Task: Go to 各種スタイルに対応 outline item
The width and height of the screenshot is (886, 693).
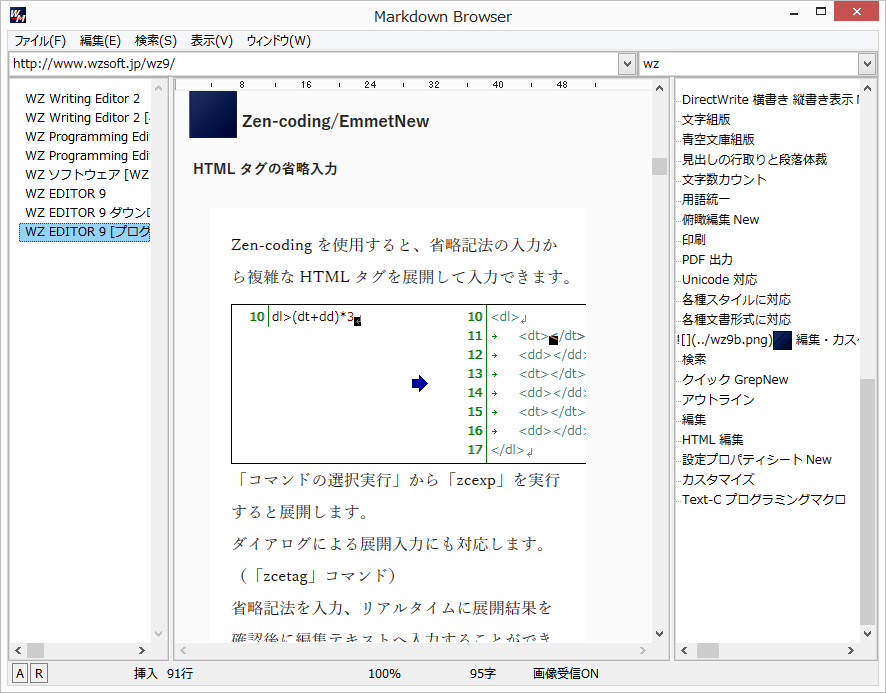Action: (x=736, y=300)
